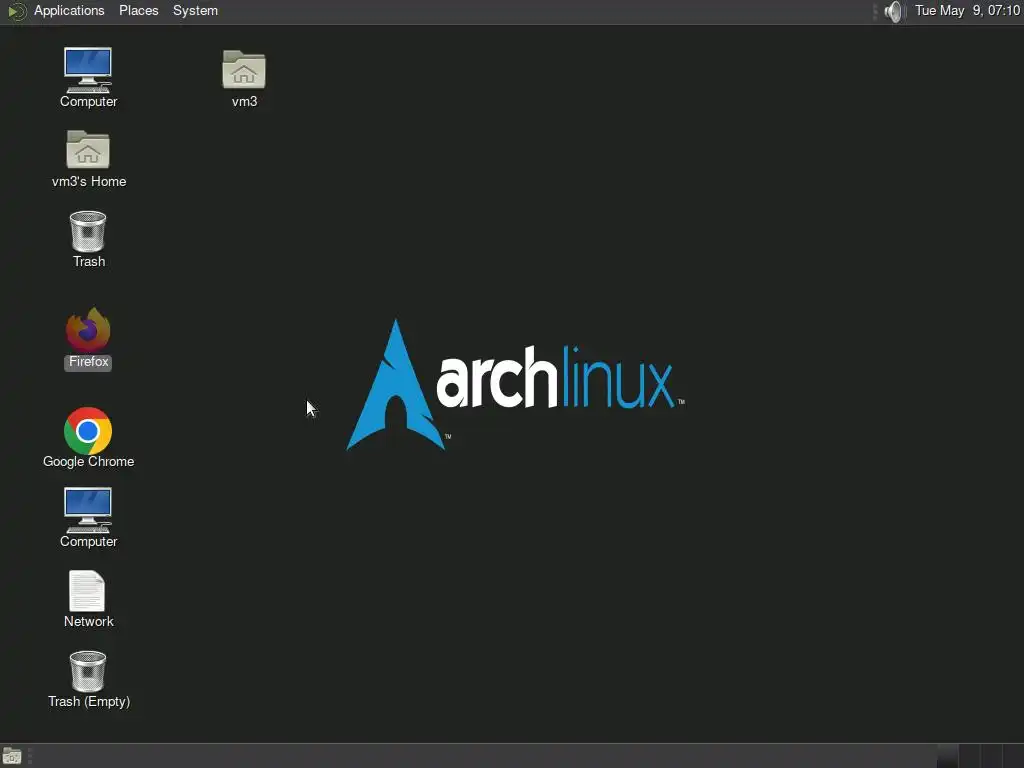
Task: Select the Computer icon below Google Chrome
Action: coord(88,511)
